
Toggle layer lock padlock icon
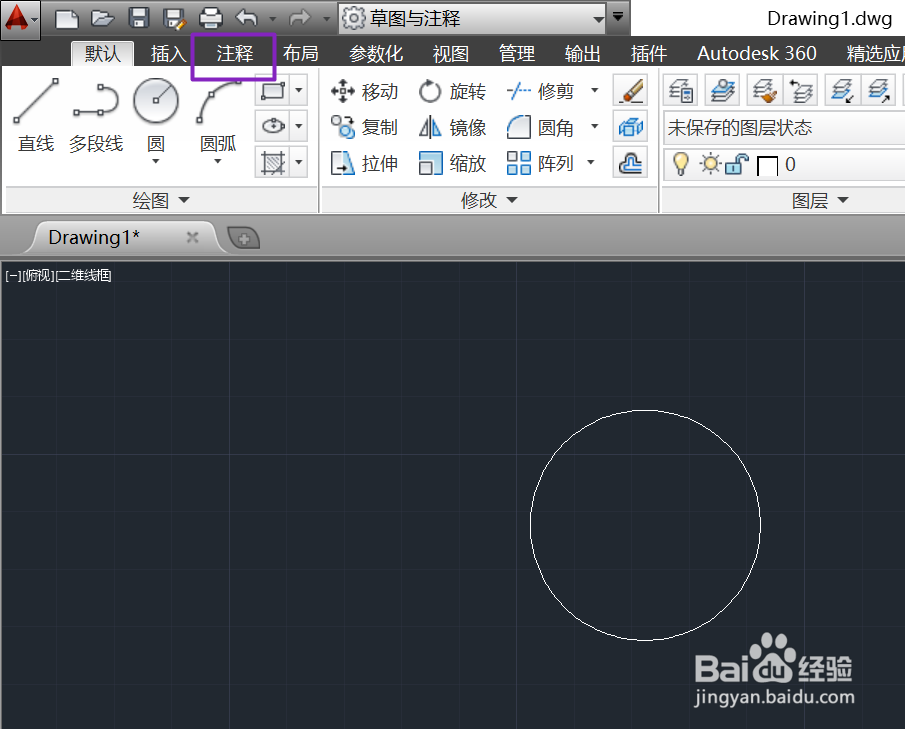pos(736,165)
